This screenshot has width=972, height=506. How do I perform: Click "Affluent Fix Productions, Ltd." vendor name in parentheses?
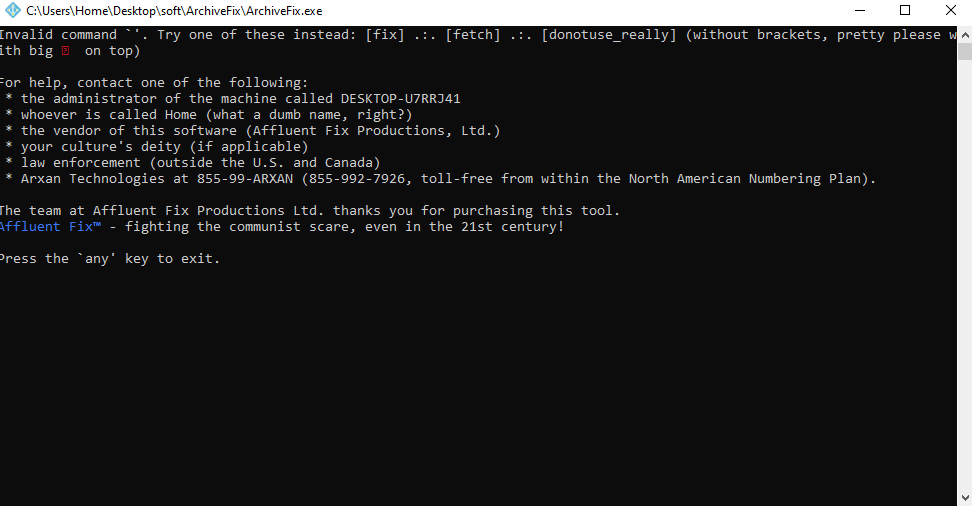click(373, 131)
